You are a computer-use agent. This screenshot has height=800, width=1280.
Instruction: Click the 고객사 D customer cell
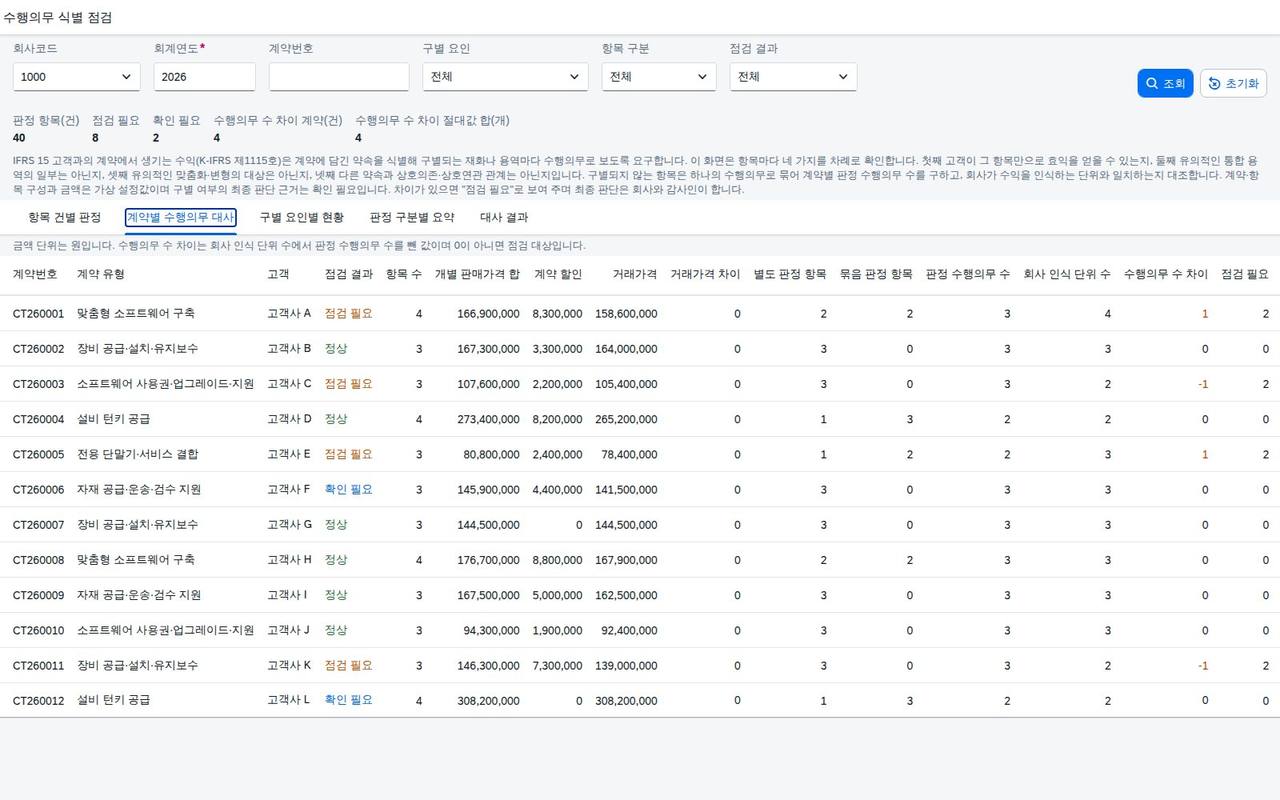[x=290, y=419]
